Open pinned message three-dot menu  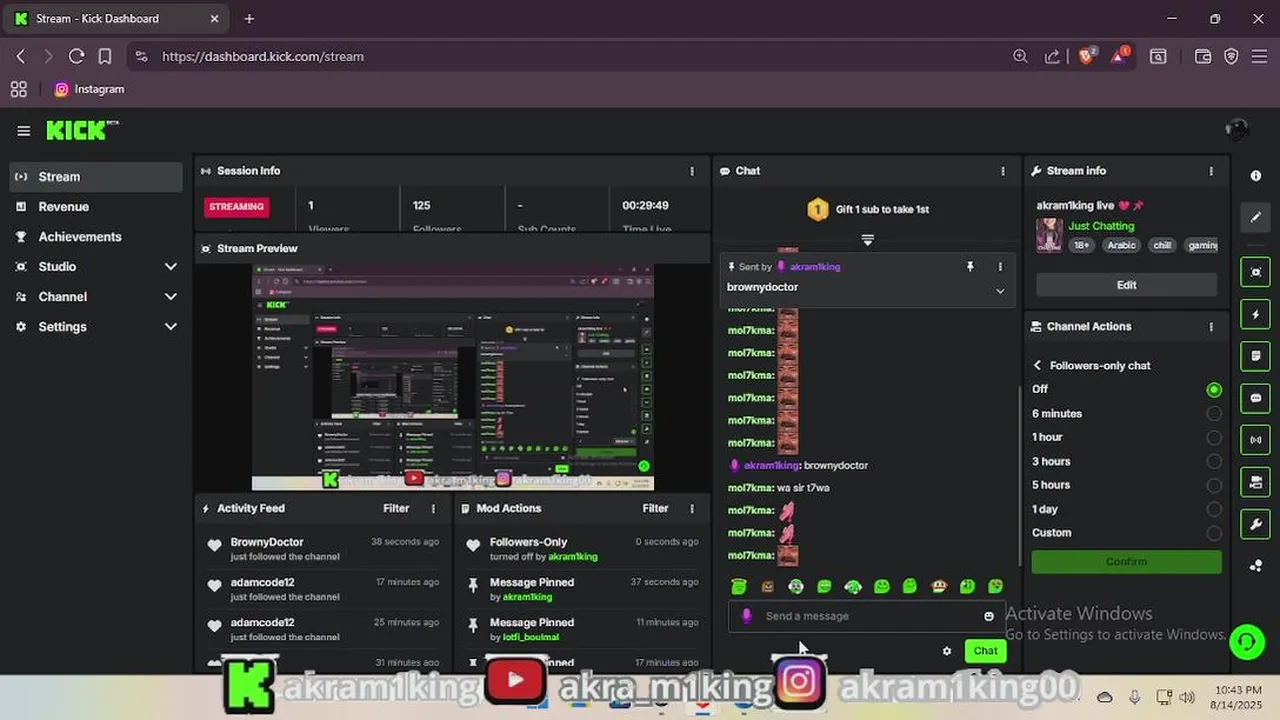tap(1000, 267)
